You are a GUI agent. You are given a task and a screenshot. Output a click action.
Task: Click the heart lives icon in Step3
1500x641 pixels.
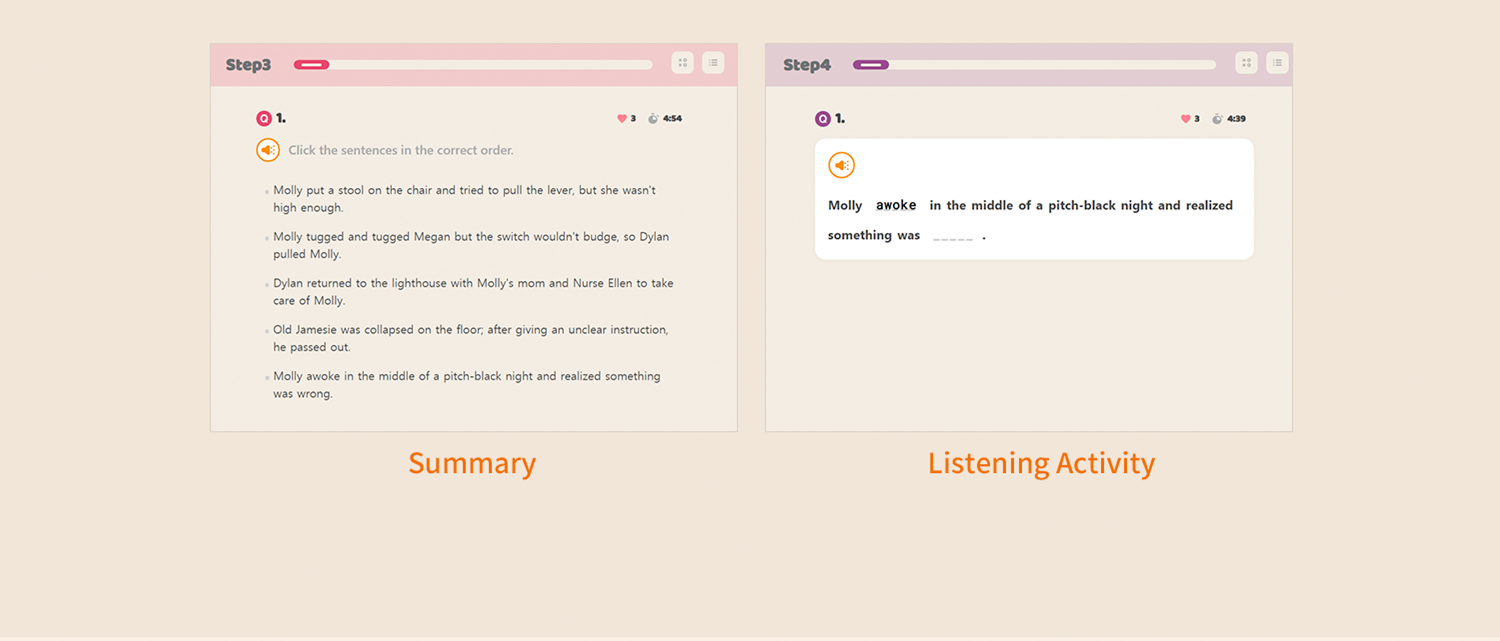point(621,119)
